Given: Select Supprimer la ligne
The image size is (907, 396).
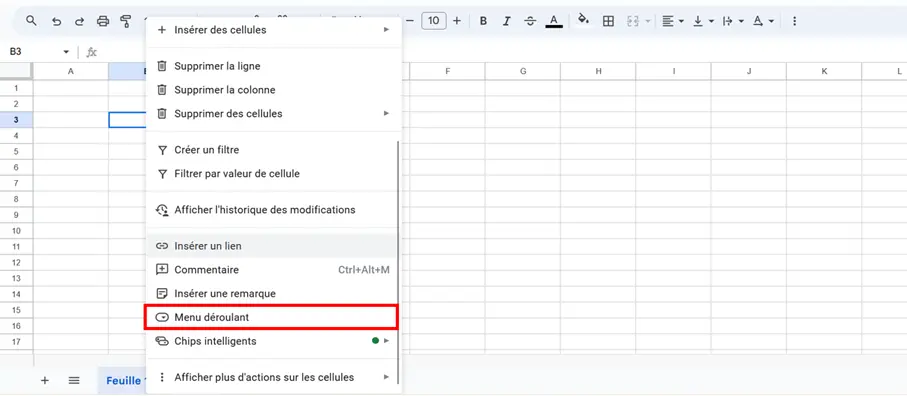Looking at the screenshot, I should click(x=273, y=66).
